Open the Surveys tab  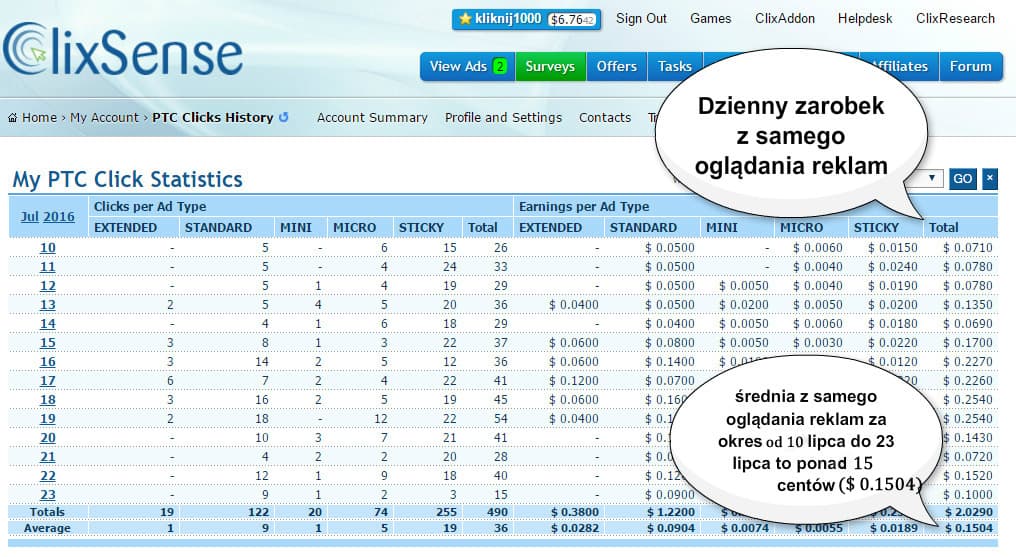550,67
